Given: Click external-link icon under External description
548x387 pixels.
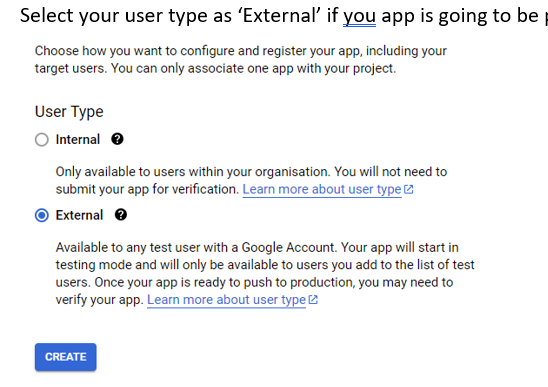Looking at the screenshot, I should click(x=313, y=300).
